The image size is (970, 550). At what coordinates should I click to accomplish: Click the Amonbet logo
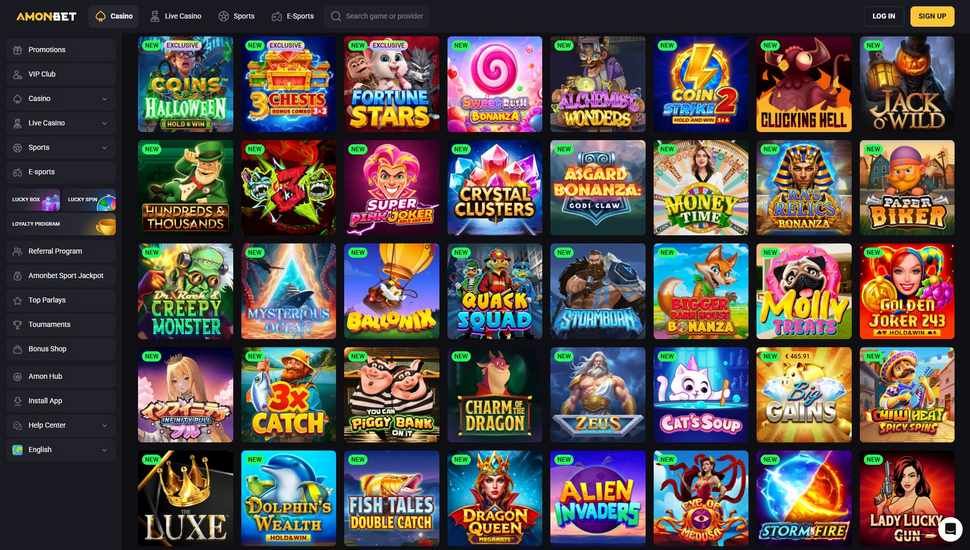point(46,16)
